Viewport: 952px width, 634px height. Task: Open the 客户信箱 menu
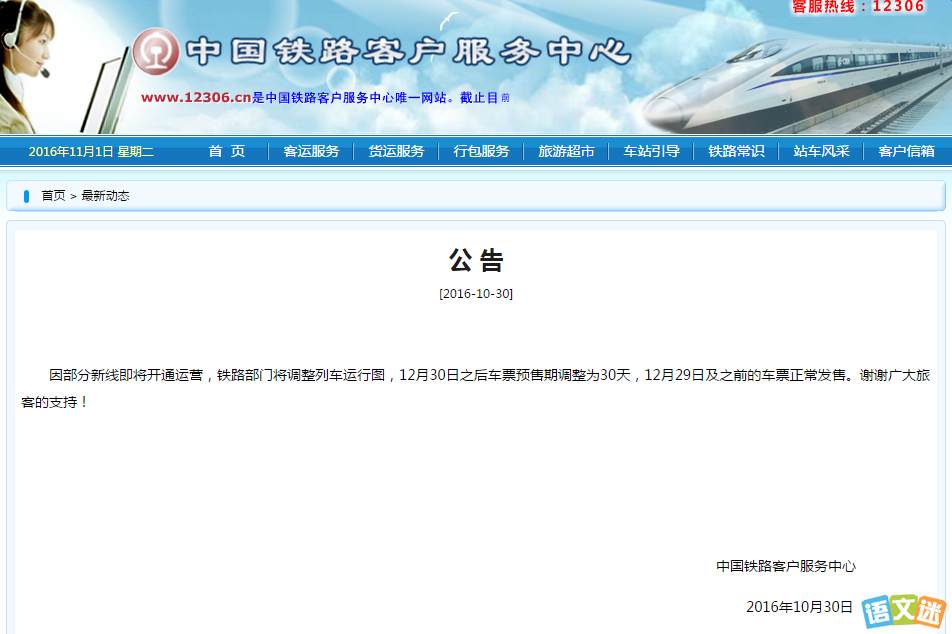(904, 152)
